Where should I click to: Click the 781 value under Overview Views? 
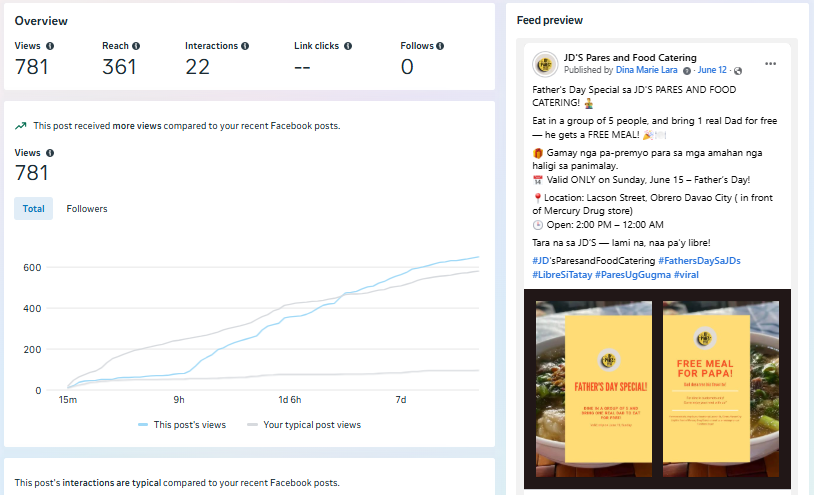pyautogui.click(x=32, y=67)
